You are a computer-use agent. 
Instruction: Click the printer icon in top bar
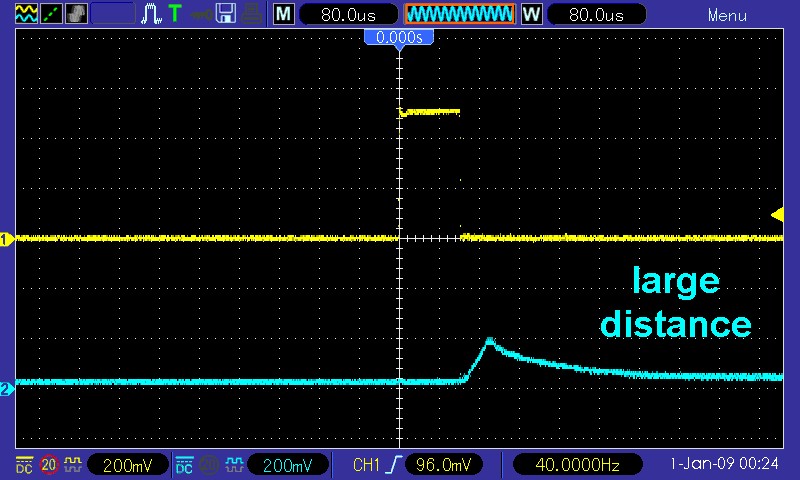[250, 14]
